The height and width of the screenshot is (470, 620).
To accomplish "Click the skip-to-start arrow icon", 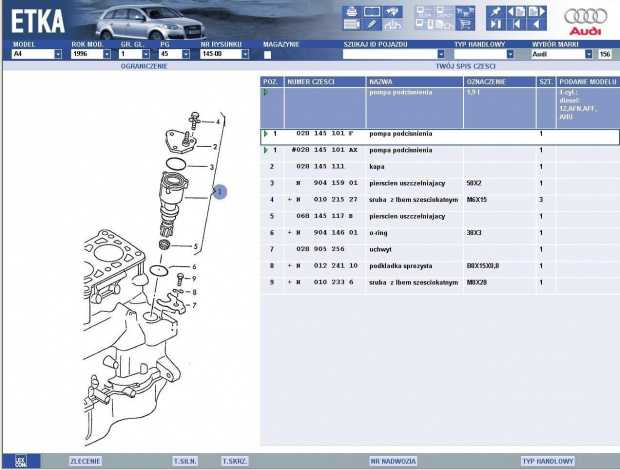I will click(516, 25).
